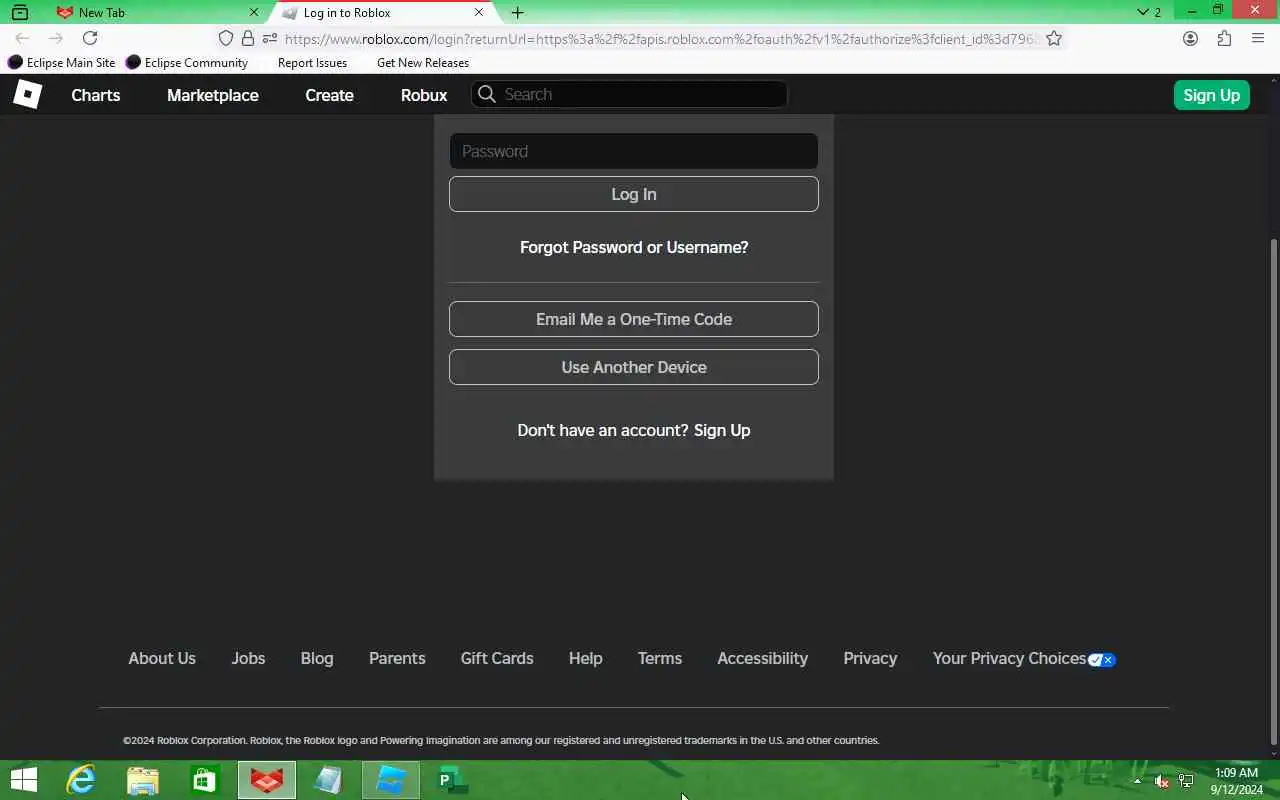This screenshot has height=800, width=1280.
Task: Open Parents footer link
Action: pos(397,658)
